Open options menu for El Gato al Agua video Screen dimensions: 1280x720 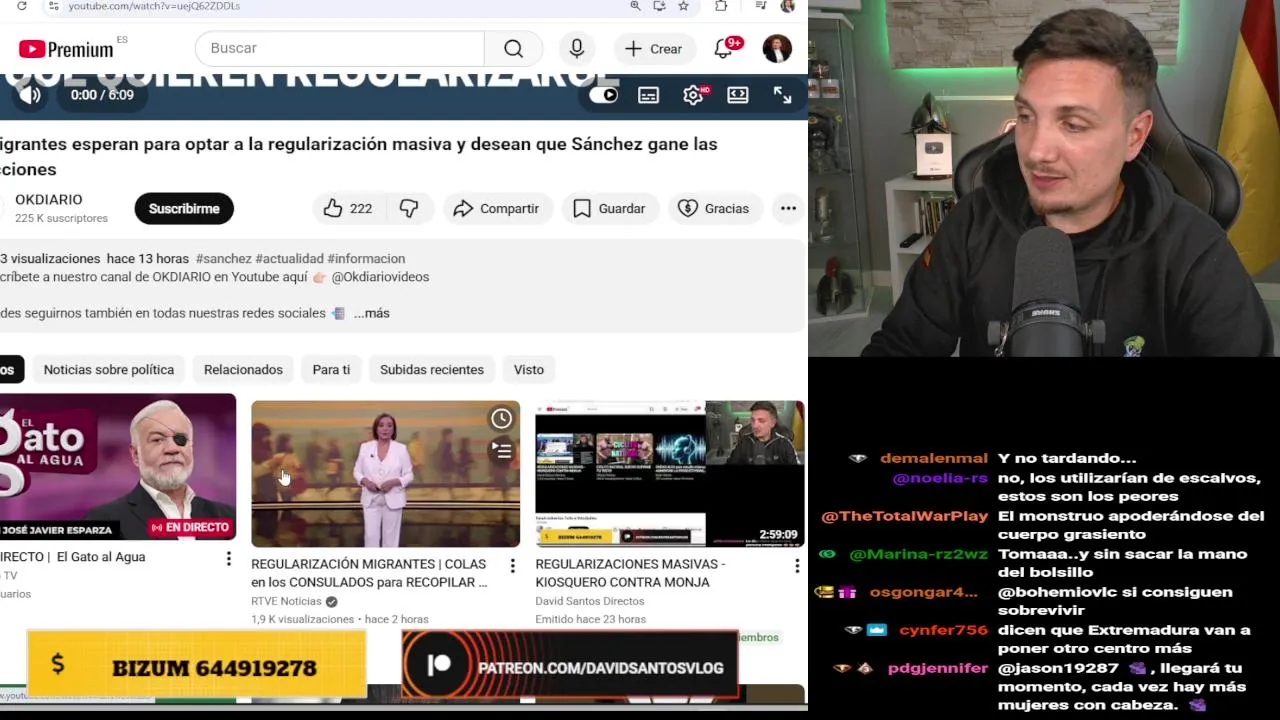click(228, 558)
